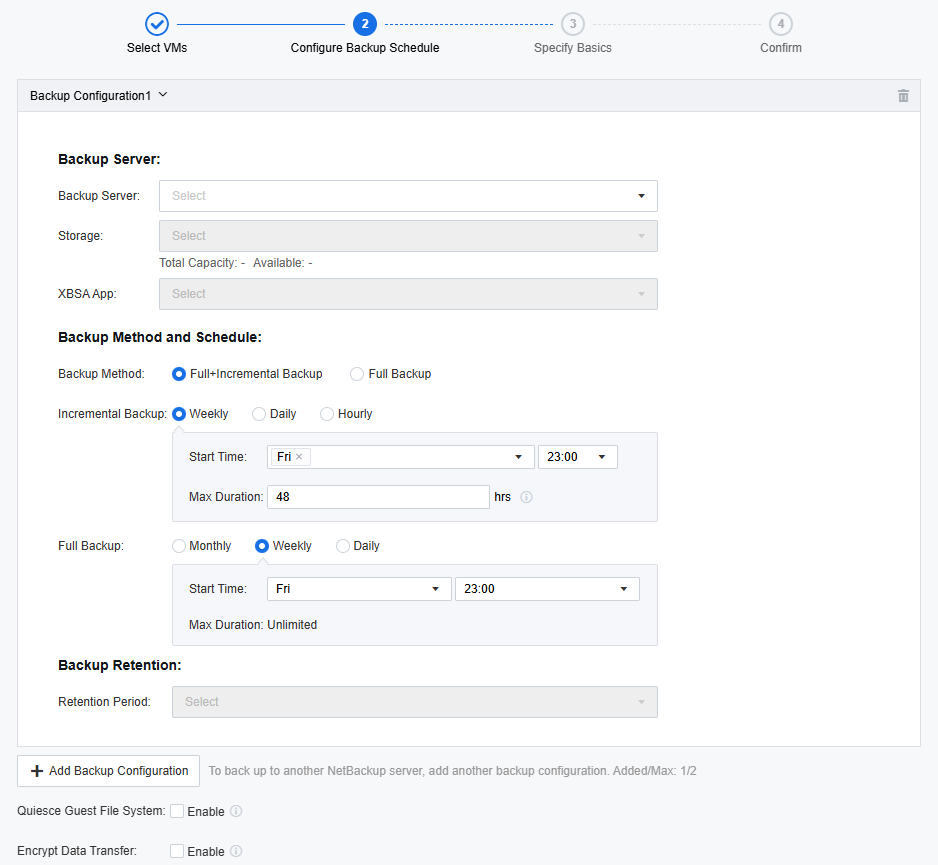Click step 2 Configure Backup Schedule circle
938x865 pixels.
tap(365, 24)
